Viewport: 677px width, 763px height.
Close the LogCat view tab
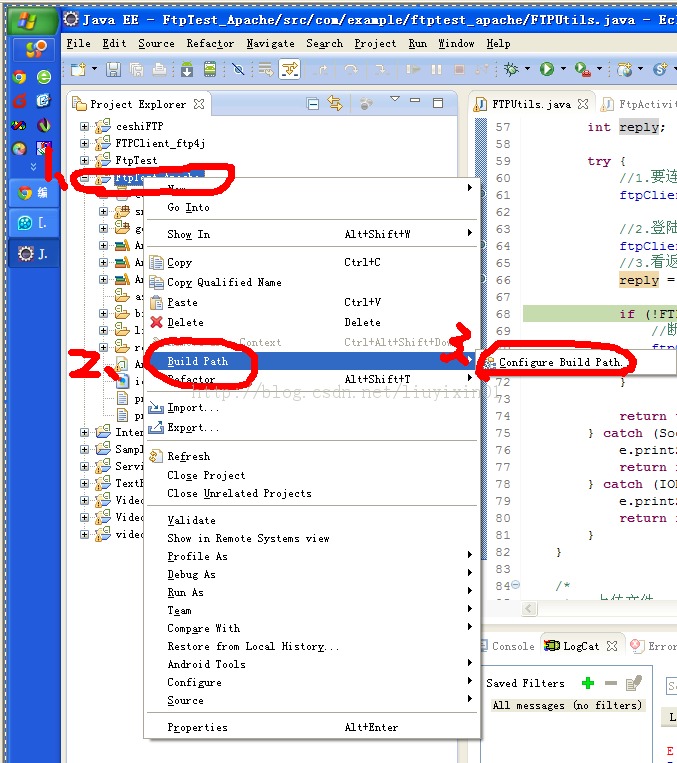(612, 646)
